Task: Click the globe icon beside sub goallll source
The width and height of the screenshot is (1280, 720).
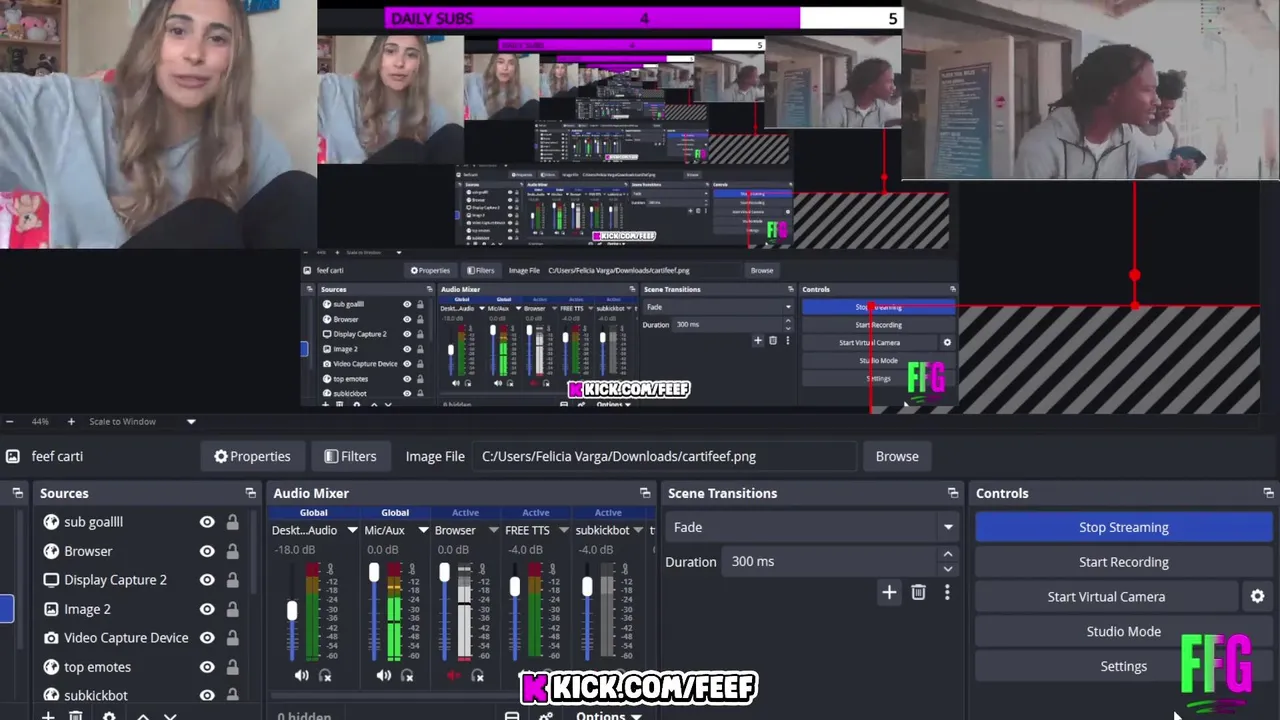Action: pyautogui.click(x=51, y=522)
